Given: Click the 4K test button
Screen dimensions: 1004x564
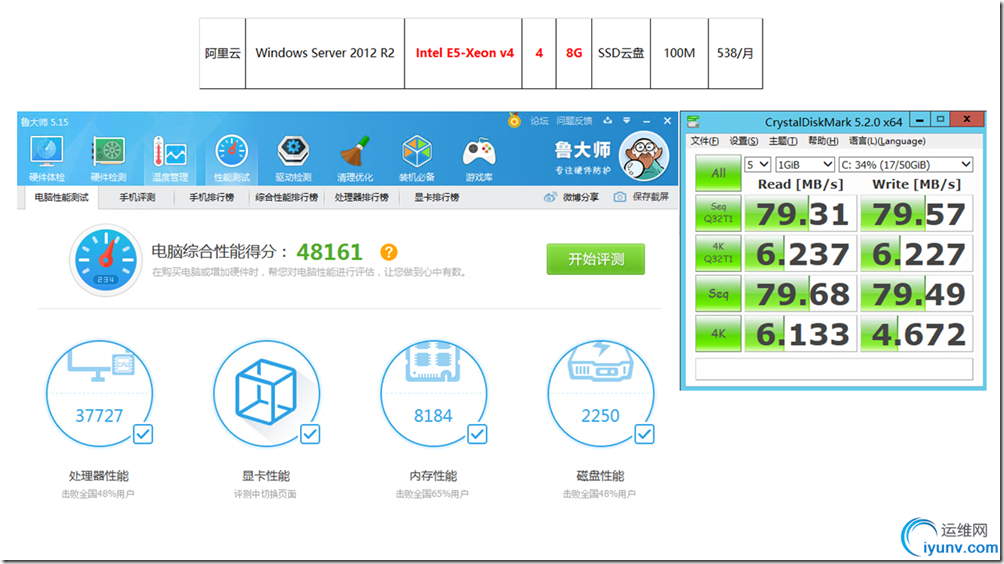Looking at the screenshot, I should [x=718, y=333].
